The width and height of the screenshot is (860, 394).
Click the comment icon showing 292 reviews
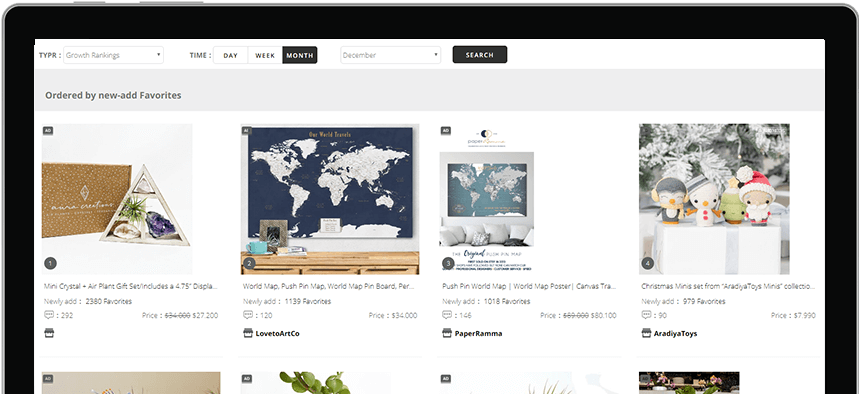[x=49, y=315]
